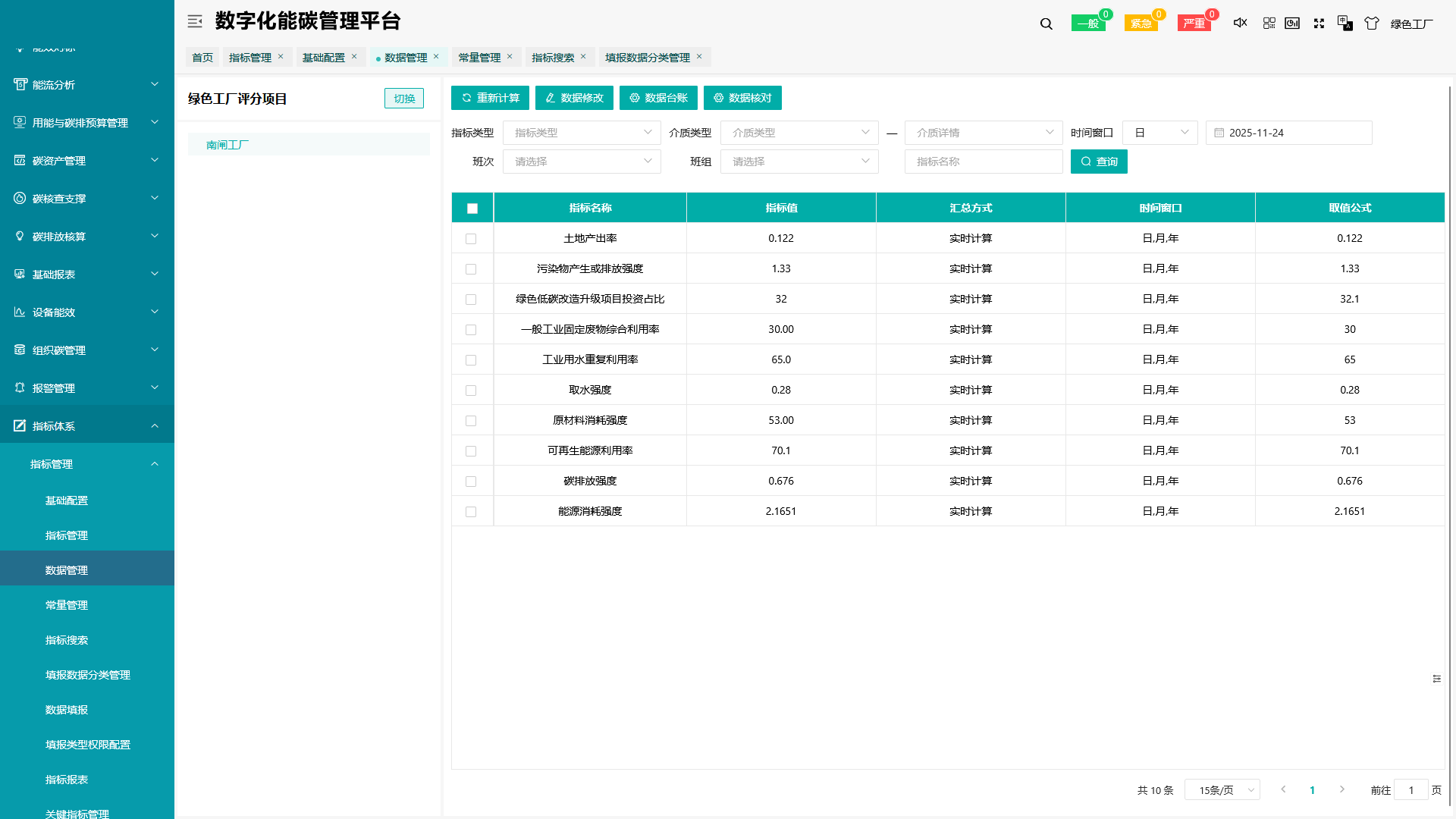The width and height of the screenshot is (1456, 819).
Task: Open the dashboard layout grid icon
Action: click(x=1269, y=24)
